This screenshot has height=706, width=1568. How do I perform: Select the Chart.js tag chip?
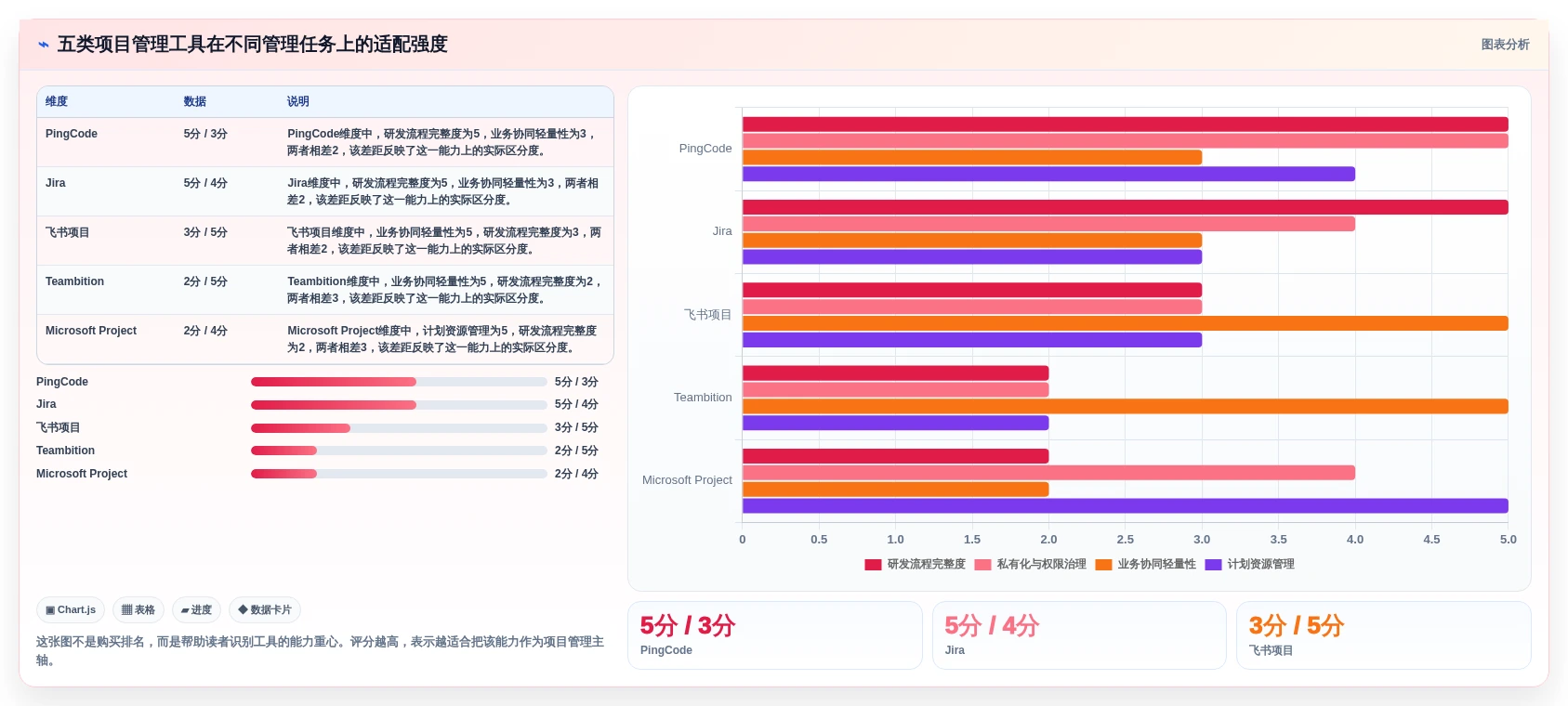tap(71, 610)
